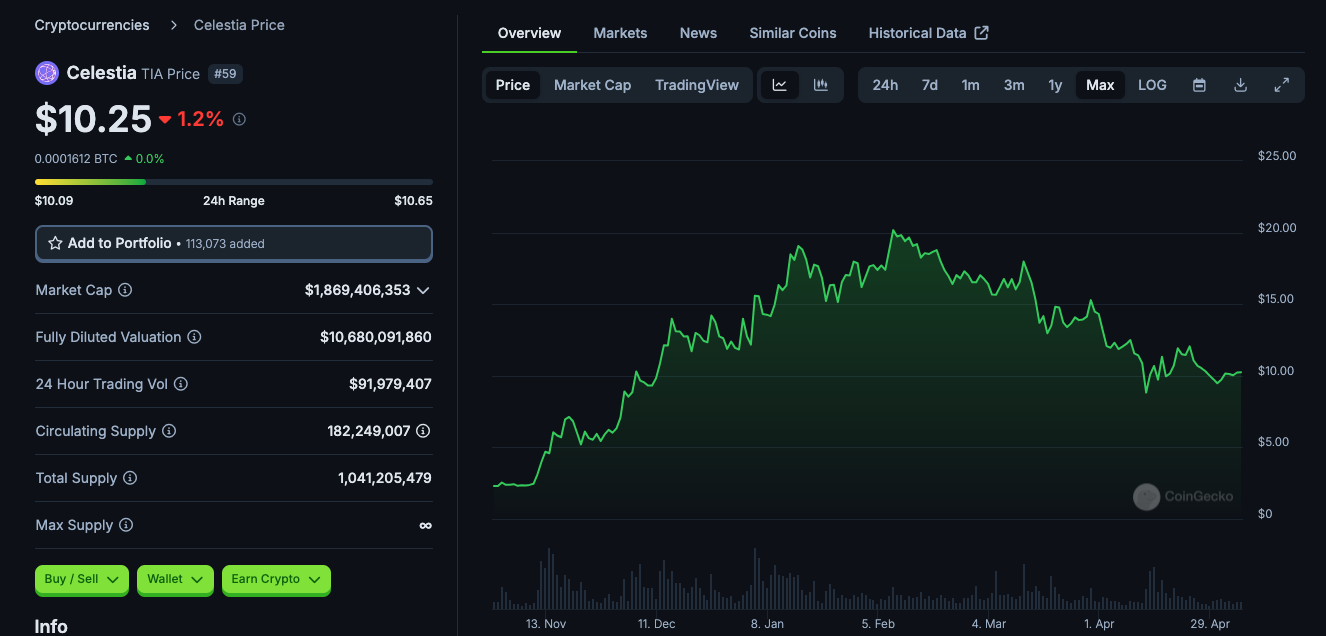This screenshot has height=636, width=1326.
Task: Switch to the News tab
Action: coord(698,33)
